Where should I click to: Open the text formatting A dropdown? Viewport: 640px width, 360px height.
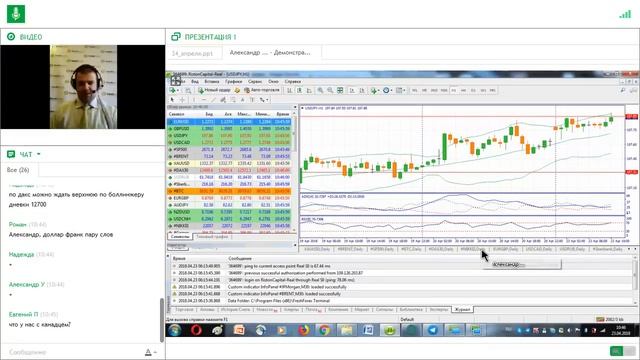point(151,352)
